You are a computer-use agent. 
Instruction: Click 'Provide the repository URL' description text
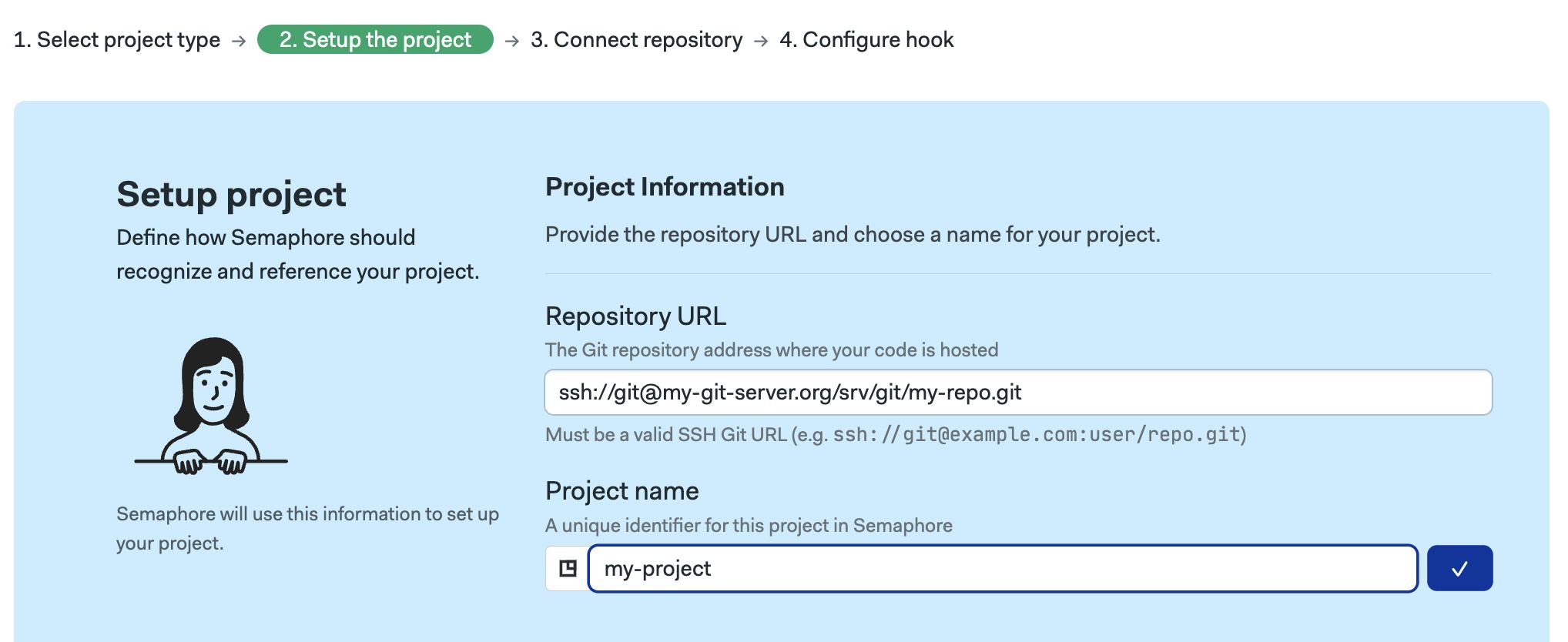pyautogui.click(x=853, y=235)
